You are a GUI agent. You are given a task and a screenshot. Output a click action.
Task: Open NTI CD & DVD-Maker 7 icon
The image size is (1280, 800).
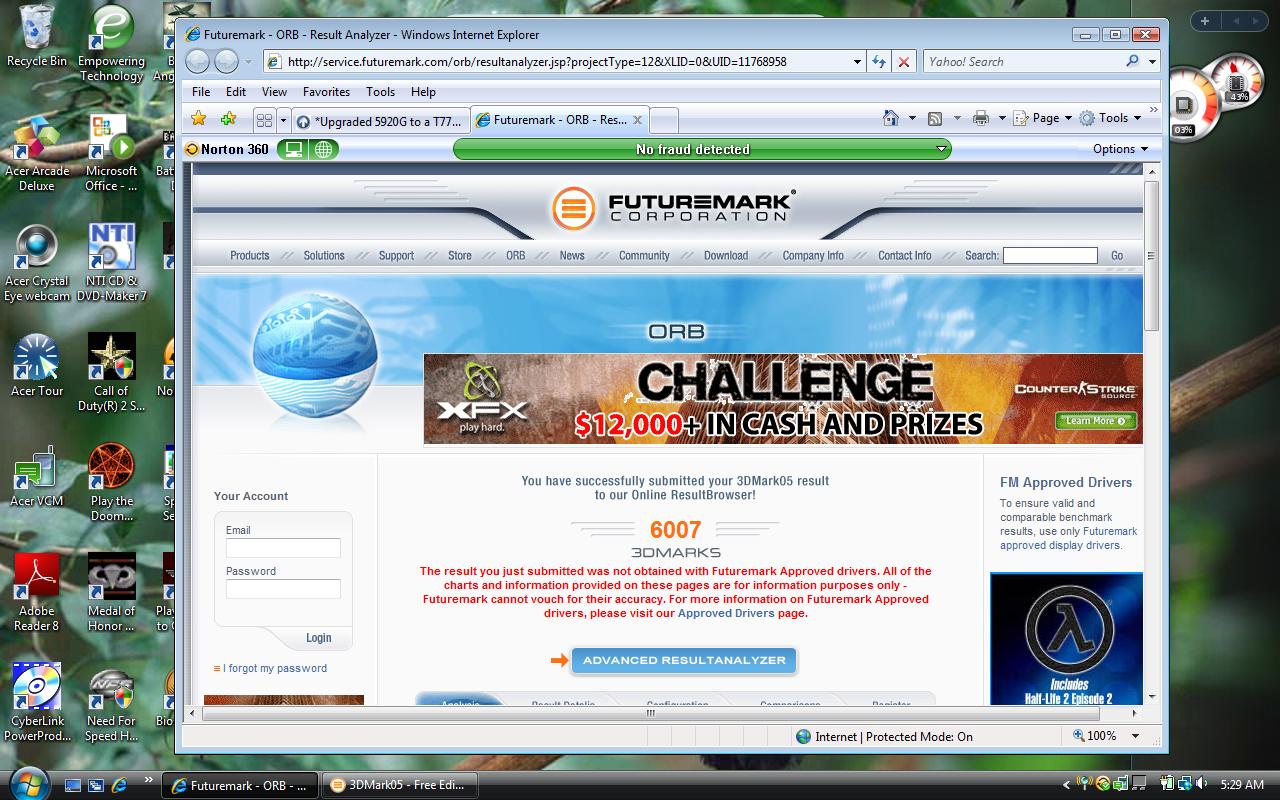click(x=111, y=262)
